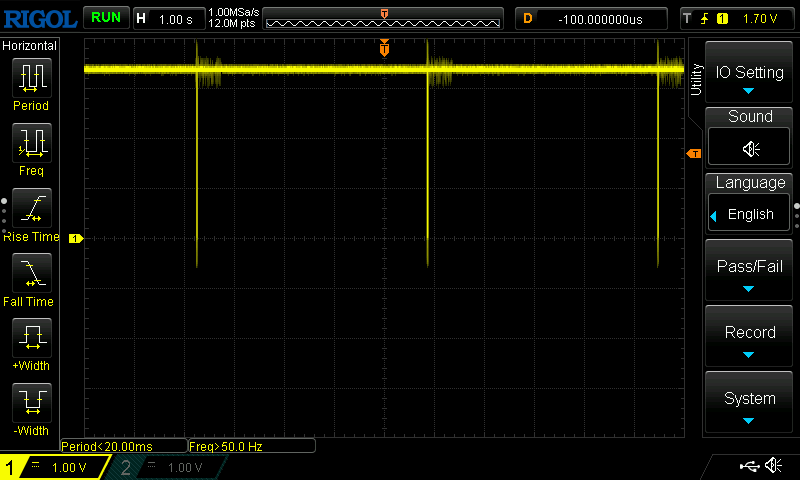Image resolution: width=800 pixels, height=480 pixels.
Task: Click the delay value -100.000000us
Action: [x=600, y=19]
